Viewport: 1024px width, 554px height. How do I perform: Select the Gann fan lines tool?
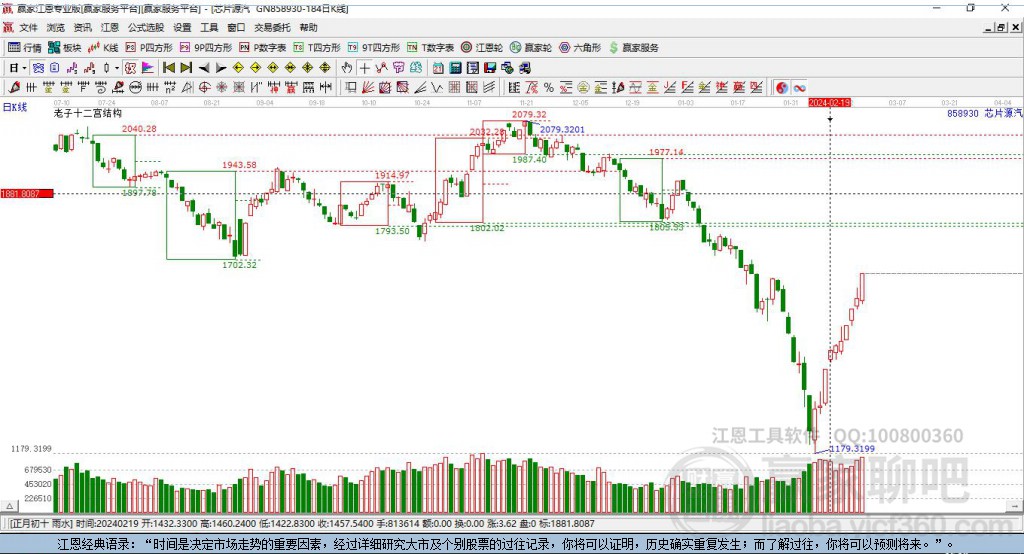click(368, 88)
